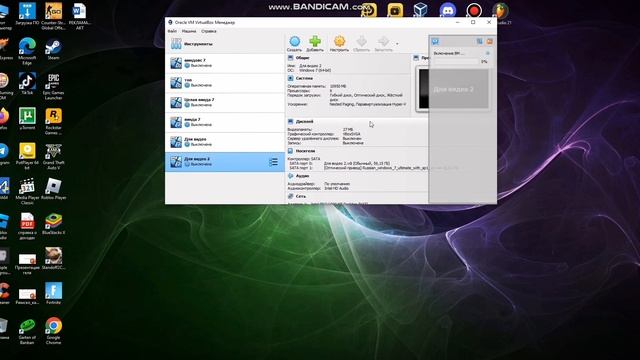Open Media Player Classic shortcut
The height and width of the screenshot is (360, 640).
(x=27, y=191)
